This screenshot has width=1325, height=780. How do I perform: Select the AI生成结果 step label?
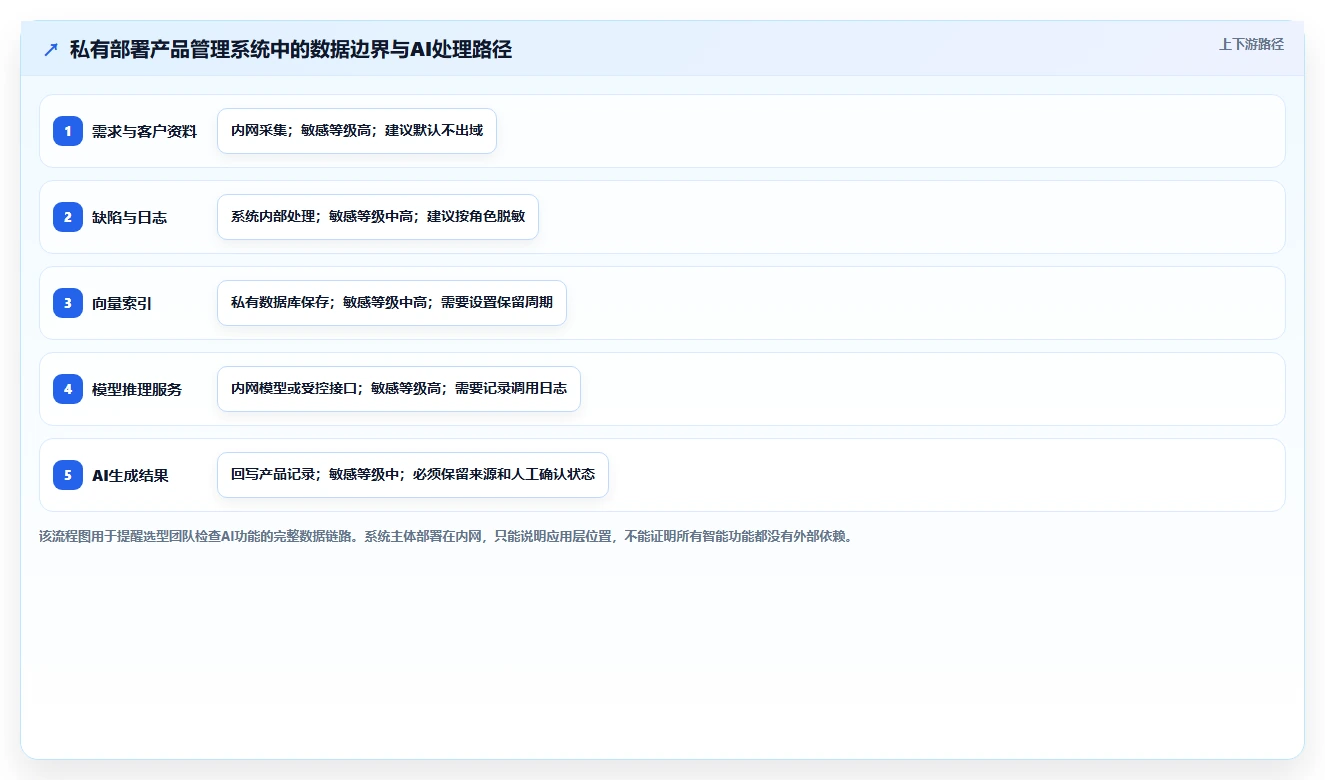(x=130, y=476)
